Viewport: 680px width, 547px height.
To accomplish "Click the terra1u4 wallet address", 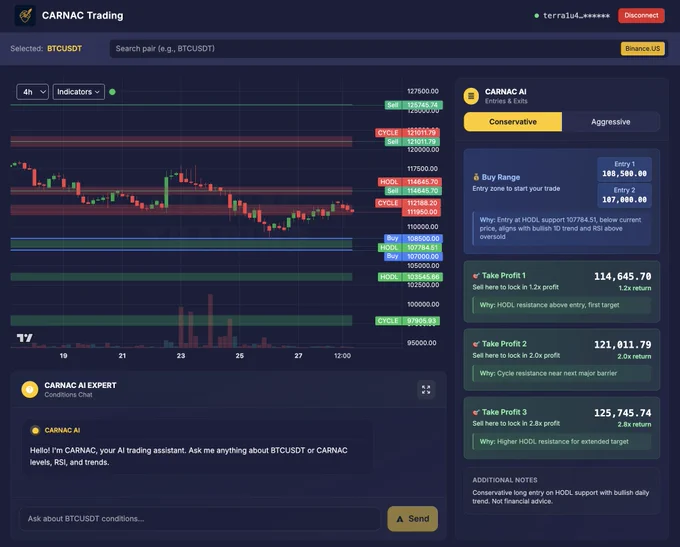I will (576, 16).
